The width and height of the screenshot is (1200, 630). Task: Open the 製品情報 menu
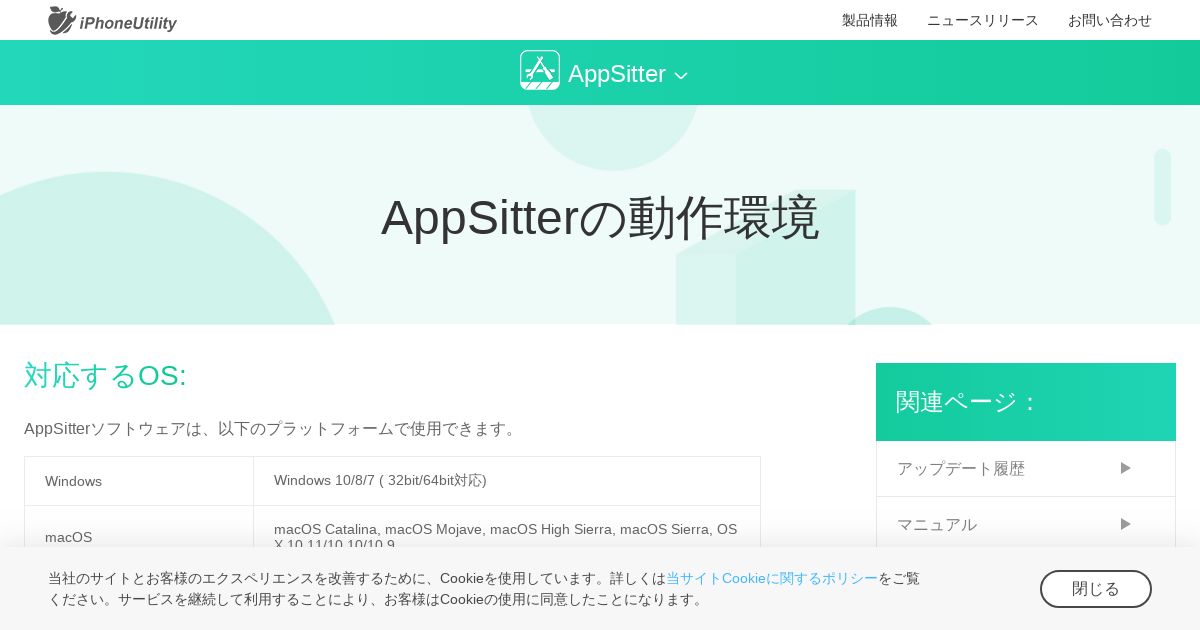click(870, 20)
